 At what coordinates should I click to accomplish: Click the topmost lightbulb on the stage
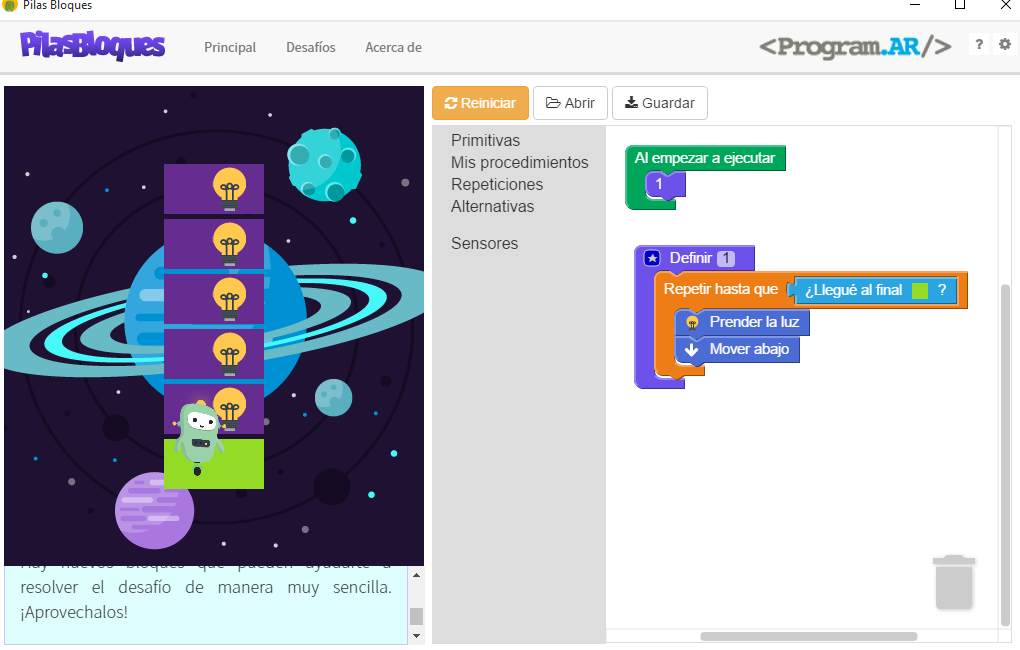coord(229,189)
